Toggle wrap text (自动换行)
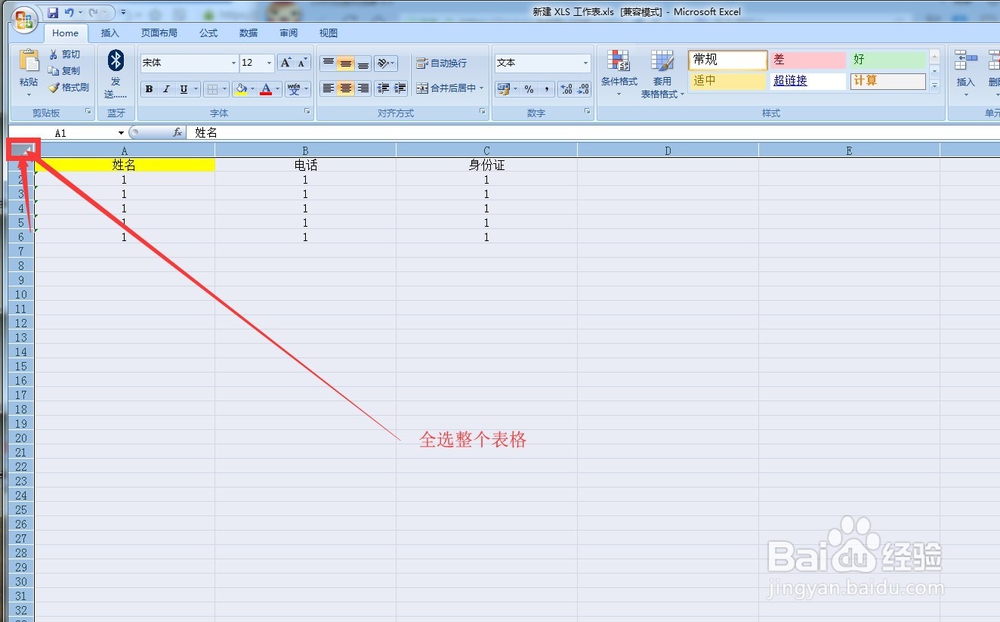This screenshot has height=622, width=1000. click(x=441, y=63)
